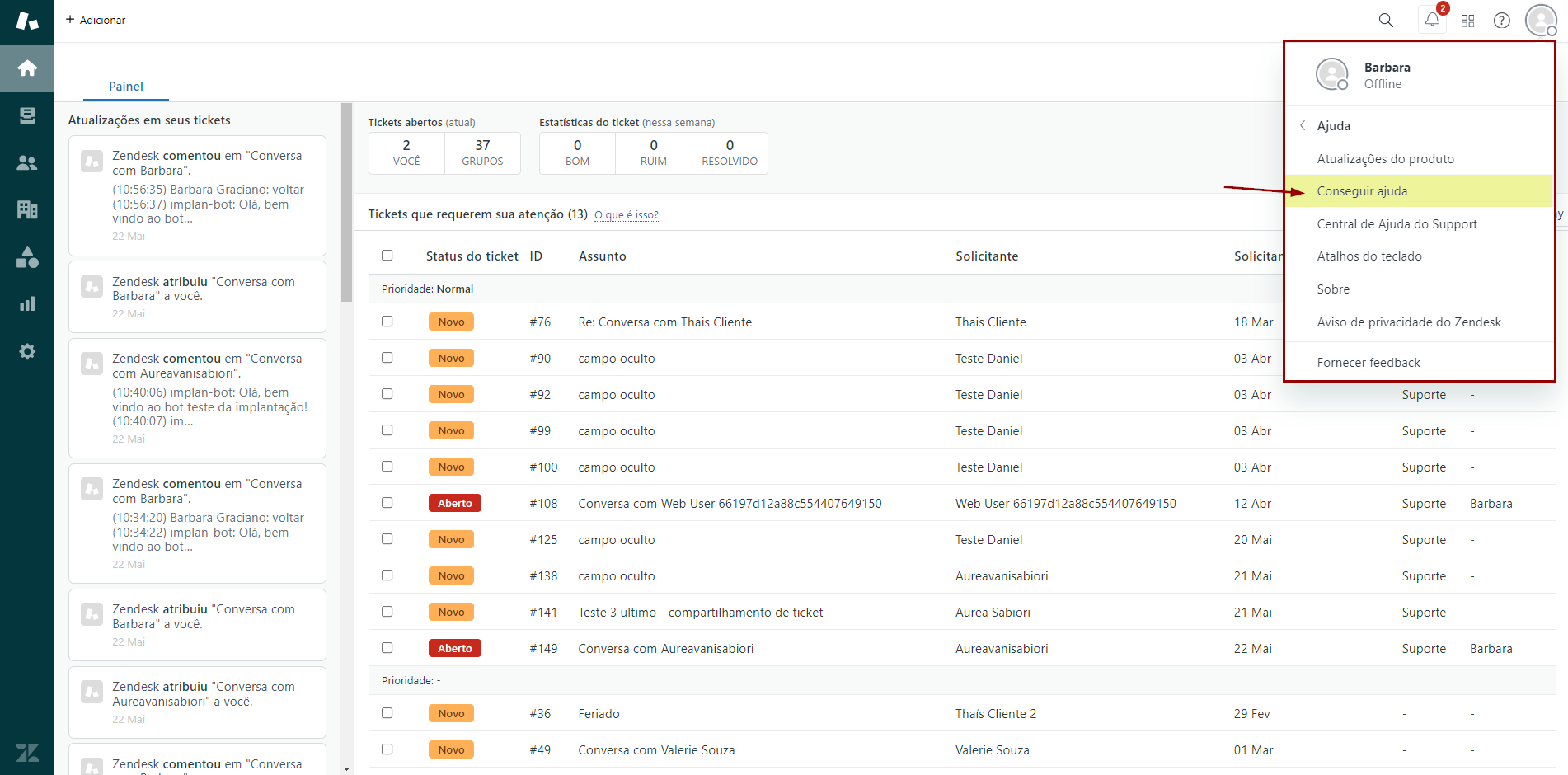The height and width of the screenshot is (775, 1568).
Task: Open the Adicionar plus dropdown
Action: point(96,20)
